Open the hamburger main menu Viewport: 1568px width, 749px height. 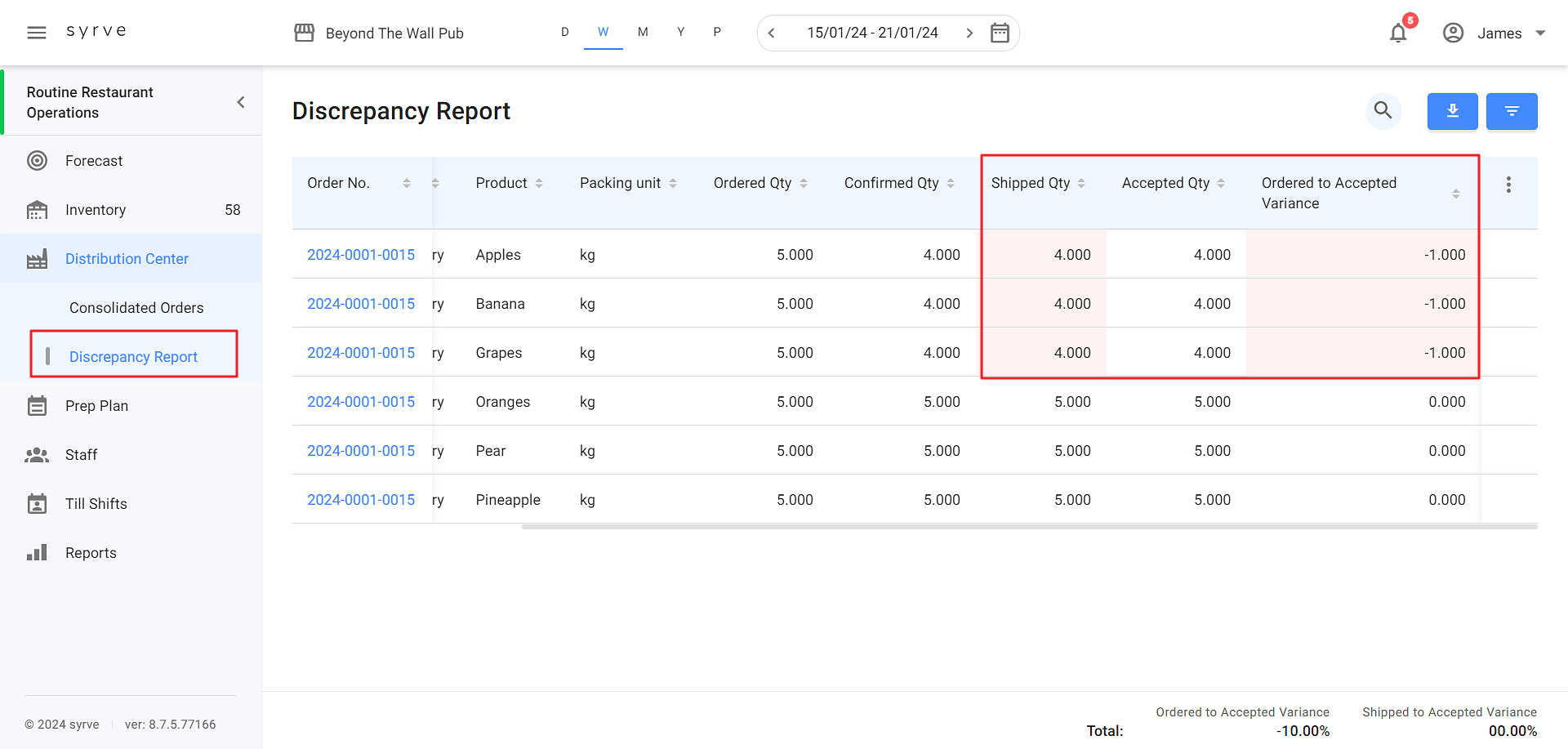pos(37,33)
